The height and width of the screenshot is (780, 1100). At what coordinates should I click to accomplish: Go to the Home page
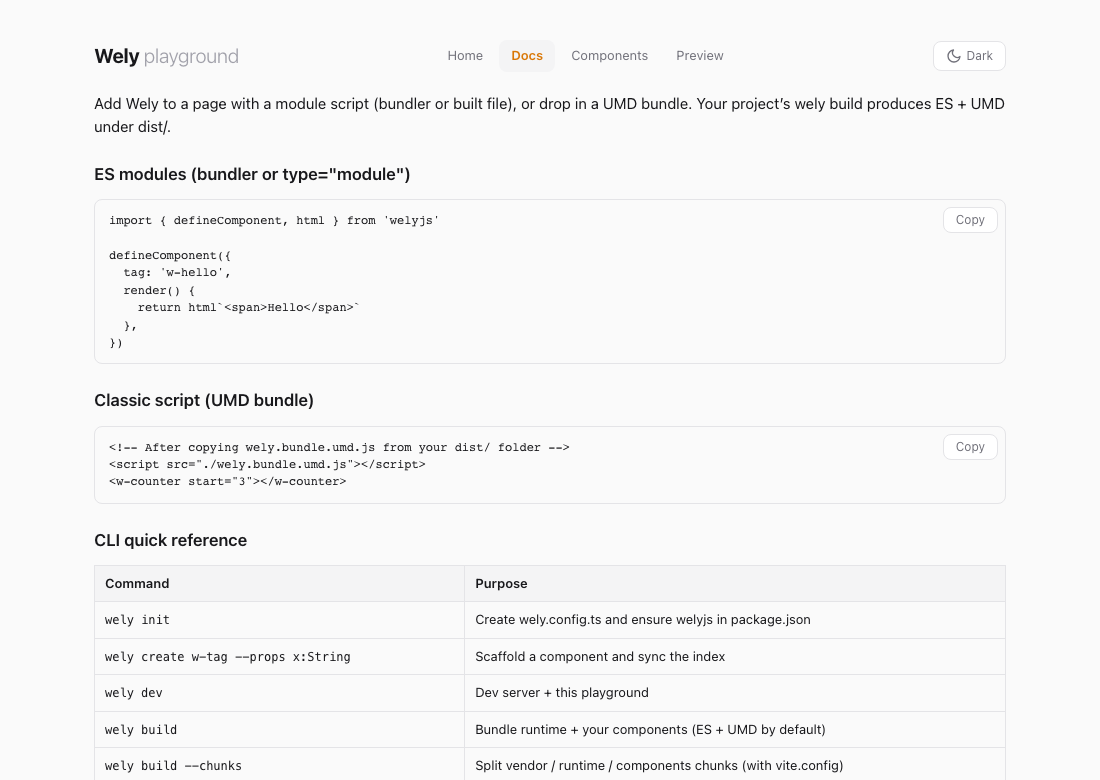465,55
